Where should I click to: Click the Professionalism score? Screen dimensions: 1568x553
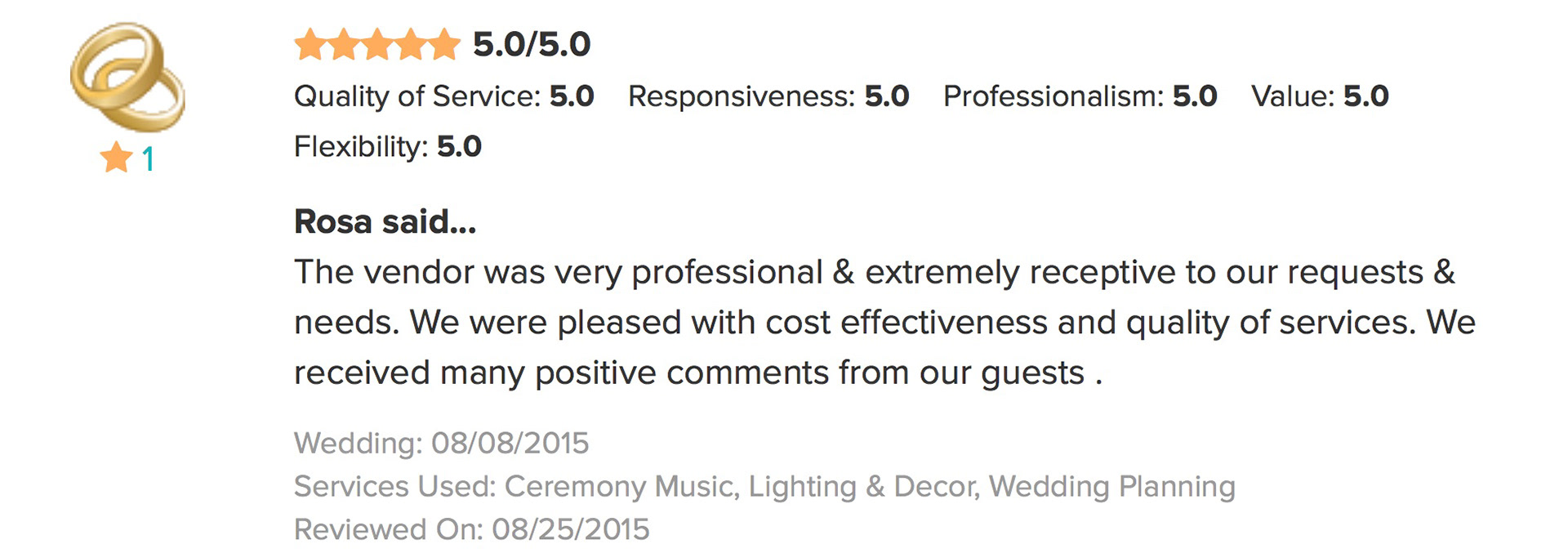1195,96
